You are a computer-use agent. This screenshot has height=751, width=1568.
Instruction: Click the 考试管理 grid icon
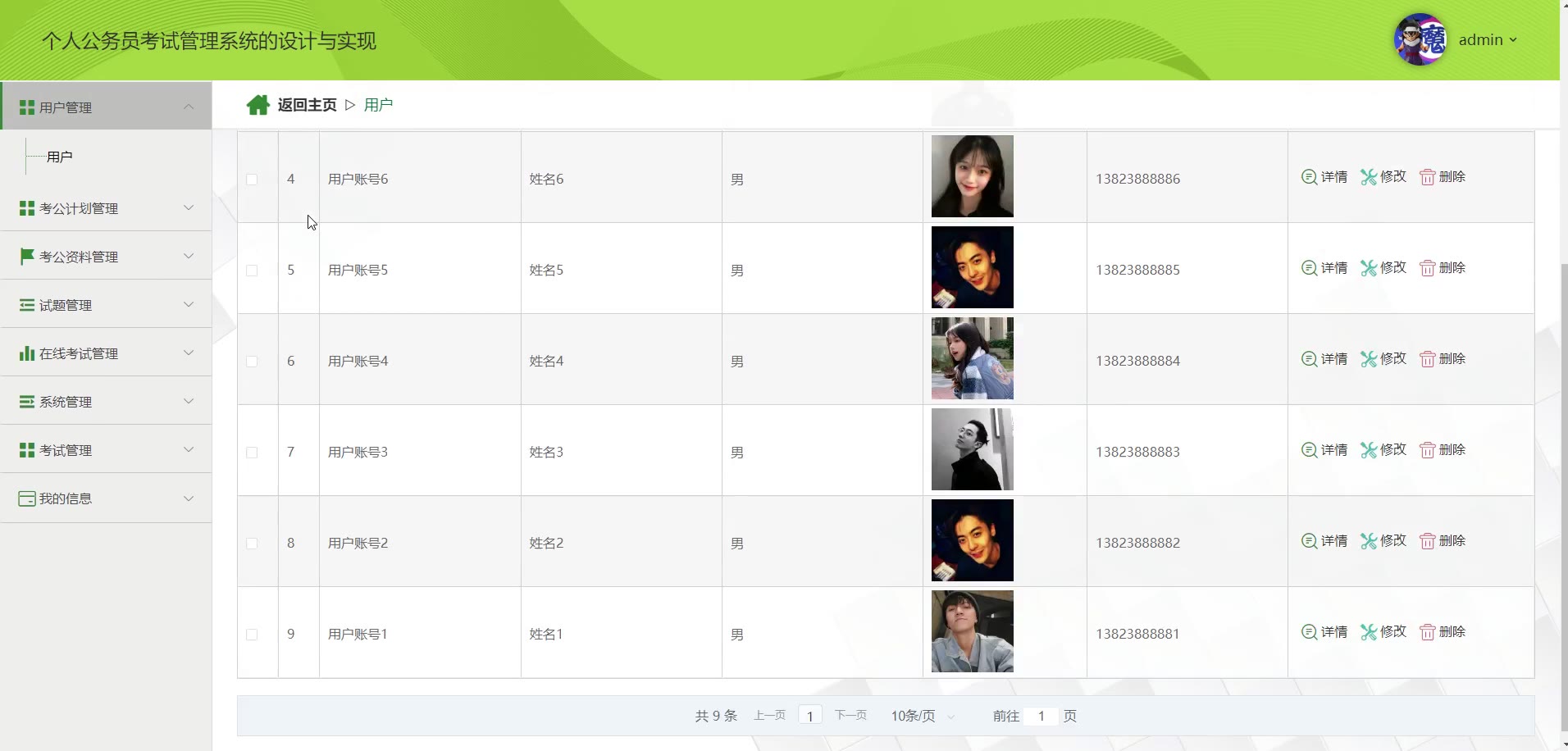[27, 450]
